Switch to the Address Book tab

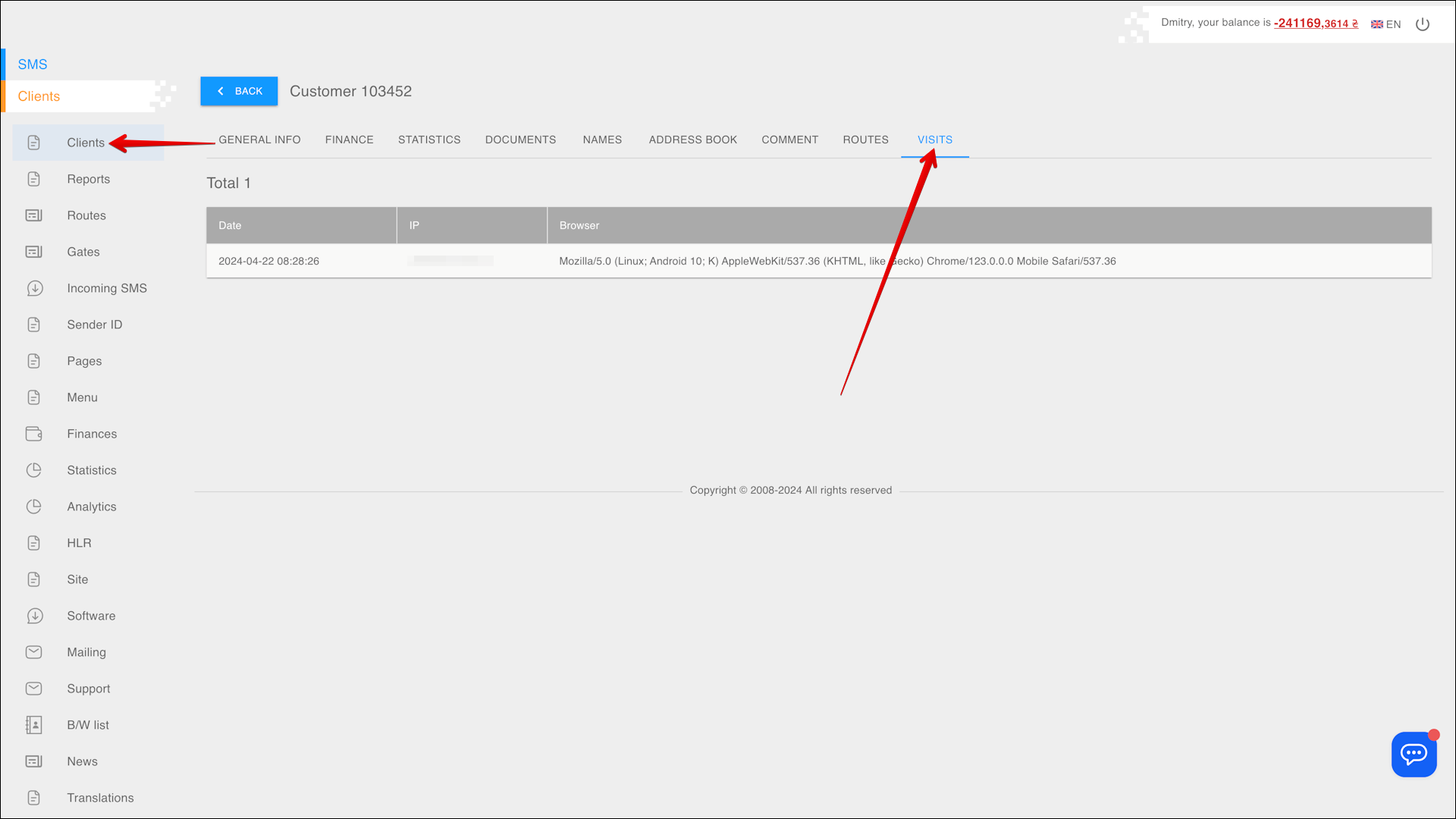click(692, 140)
